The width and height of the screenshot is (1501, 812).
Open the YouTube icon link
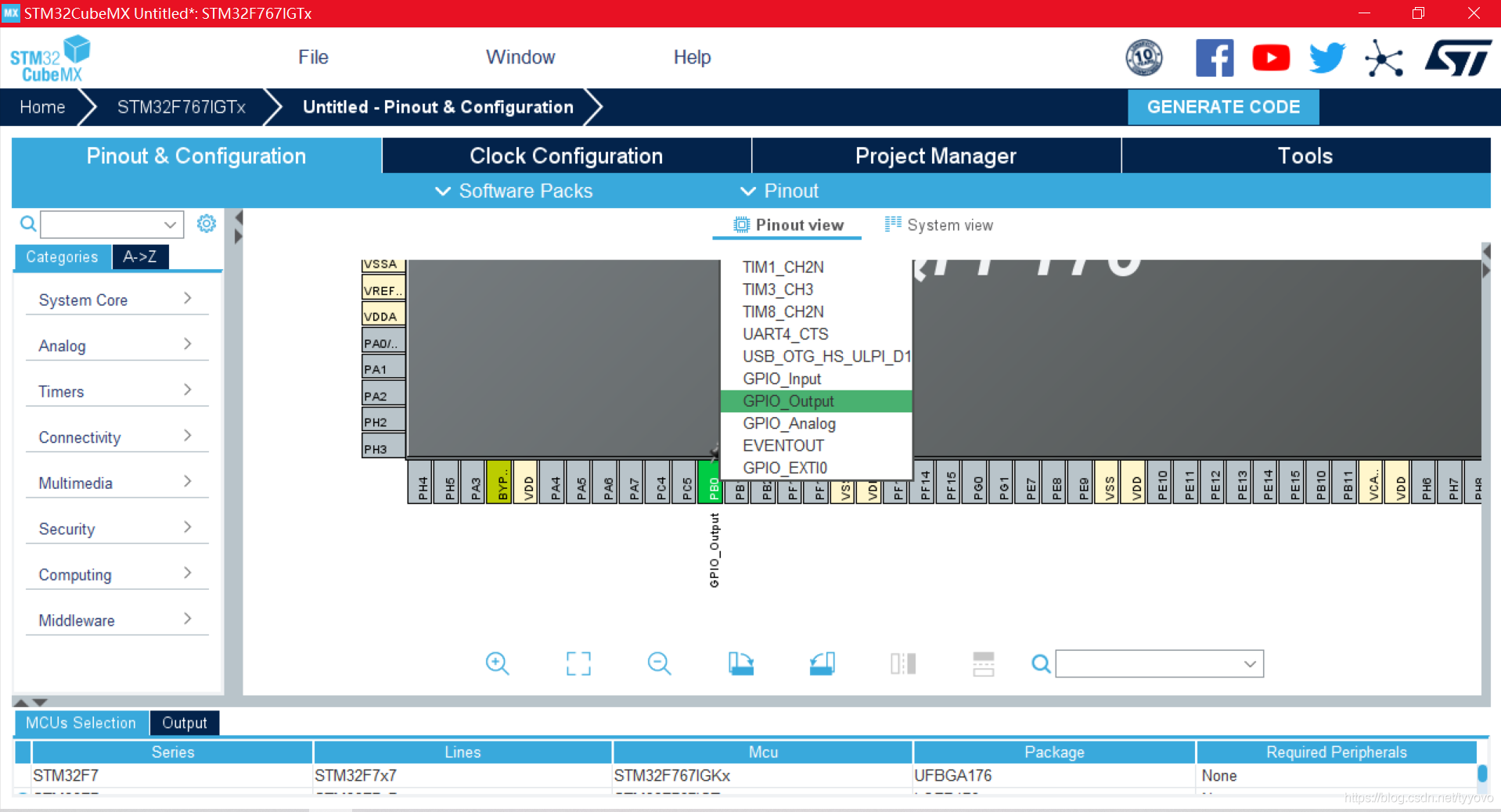coord(1271,58)
